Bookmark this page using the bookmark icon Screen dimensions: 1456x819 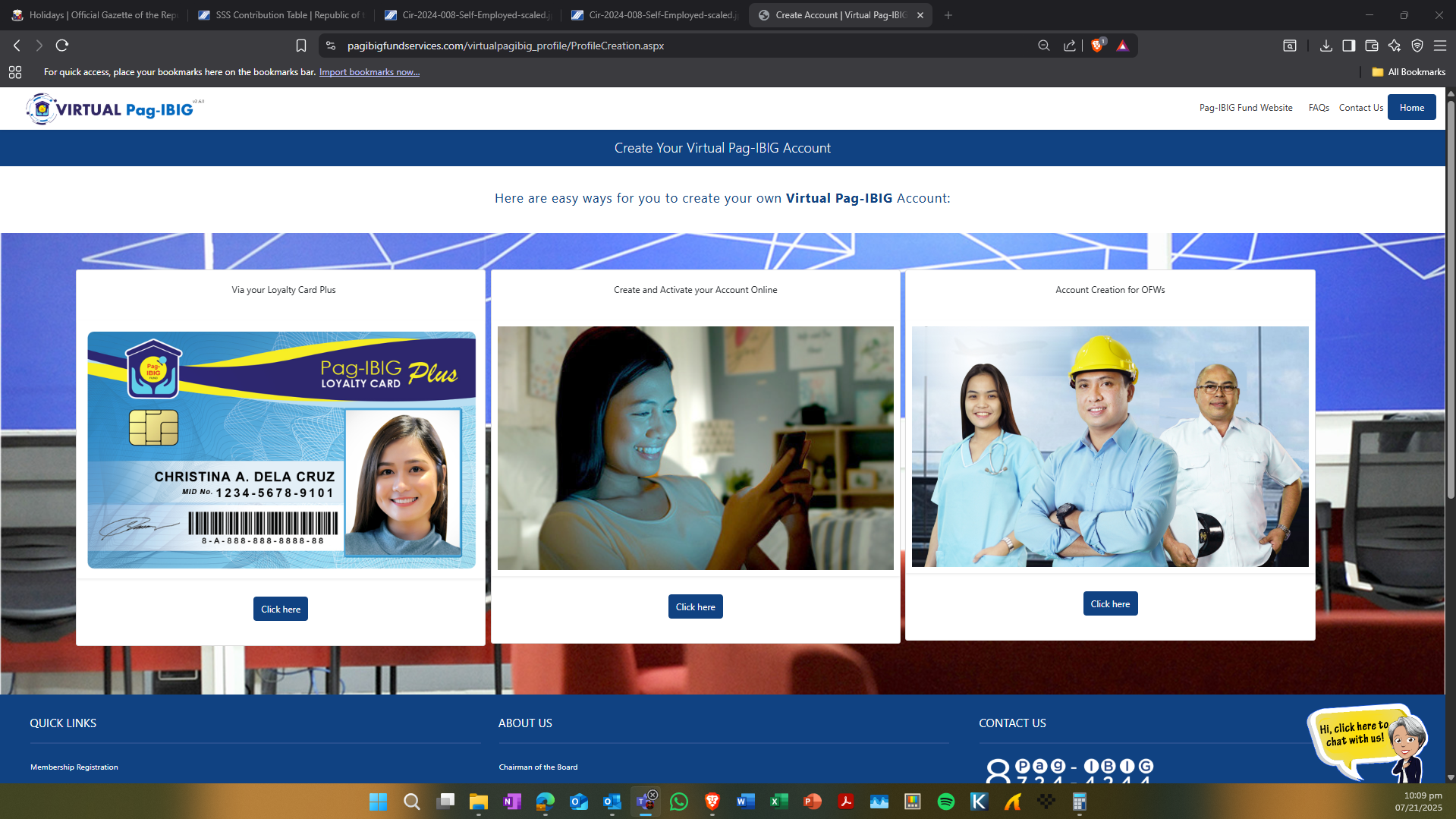301,46
